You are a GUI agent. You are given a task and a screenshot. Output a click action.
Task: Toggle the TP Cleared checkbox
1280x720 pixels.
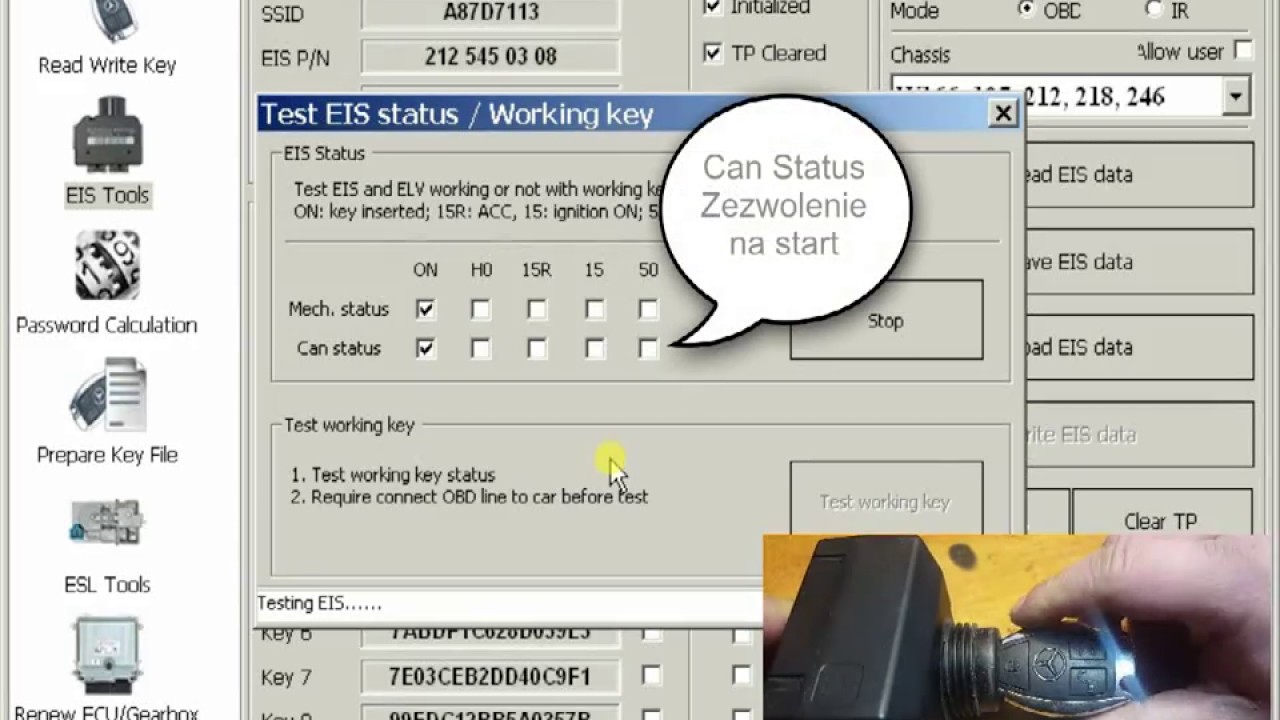point(712,53)
